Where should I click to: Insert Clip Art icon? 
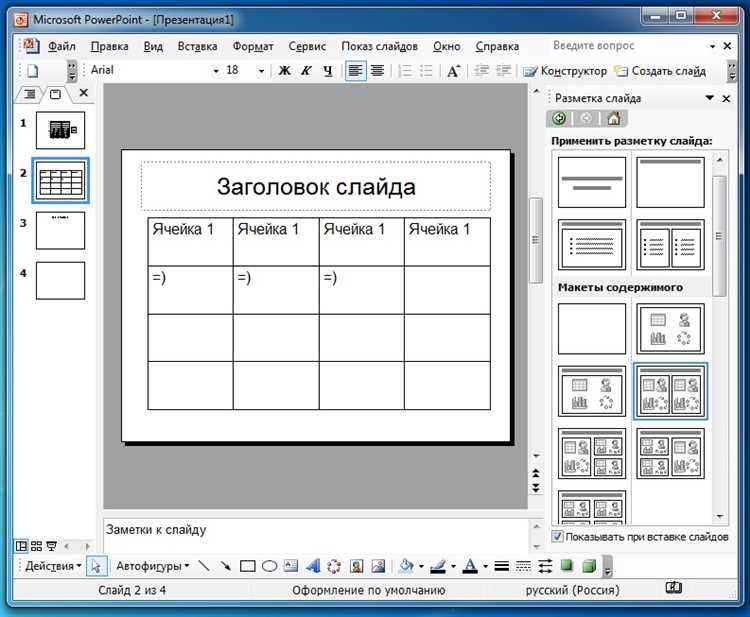[x=356, y=566]
